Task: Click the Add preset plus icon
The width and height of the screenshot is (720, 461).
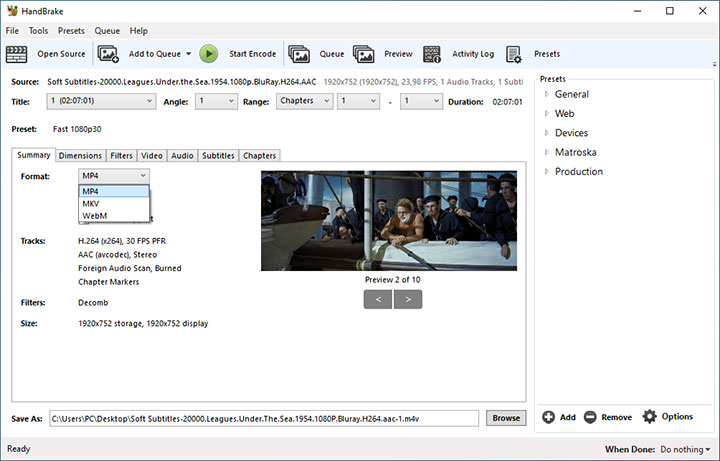Action: (x=548, y=417)
